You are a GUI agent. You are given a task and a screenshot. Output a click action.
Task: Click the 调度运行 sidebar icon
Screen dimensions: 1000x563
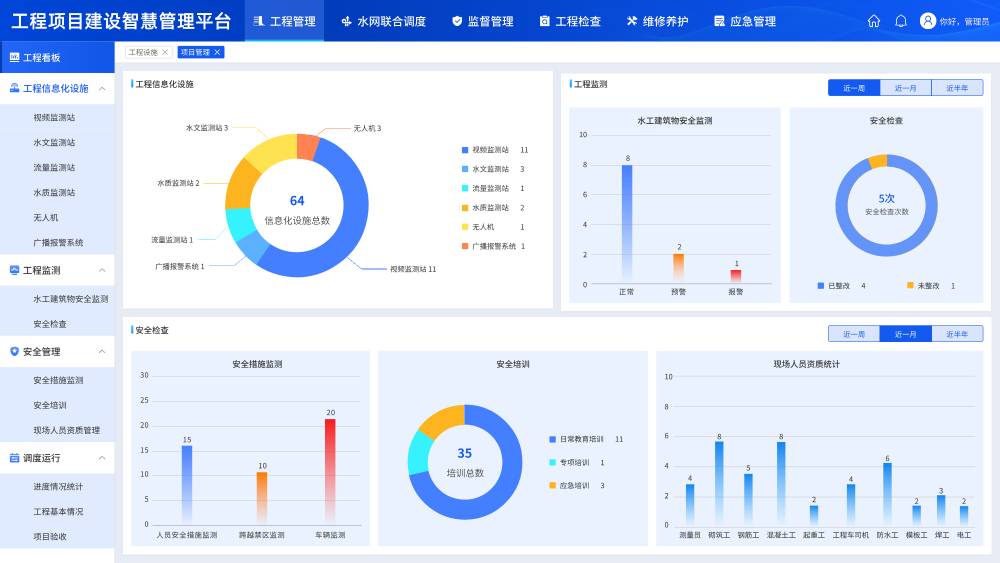click(x=14, y=458)
